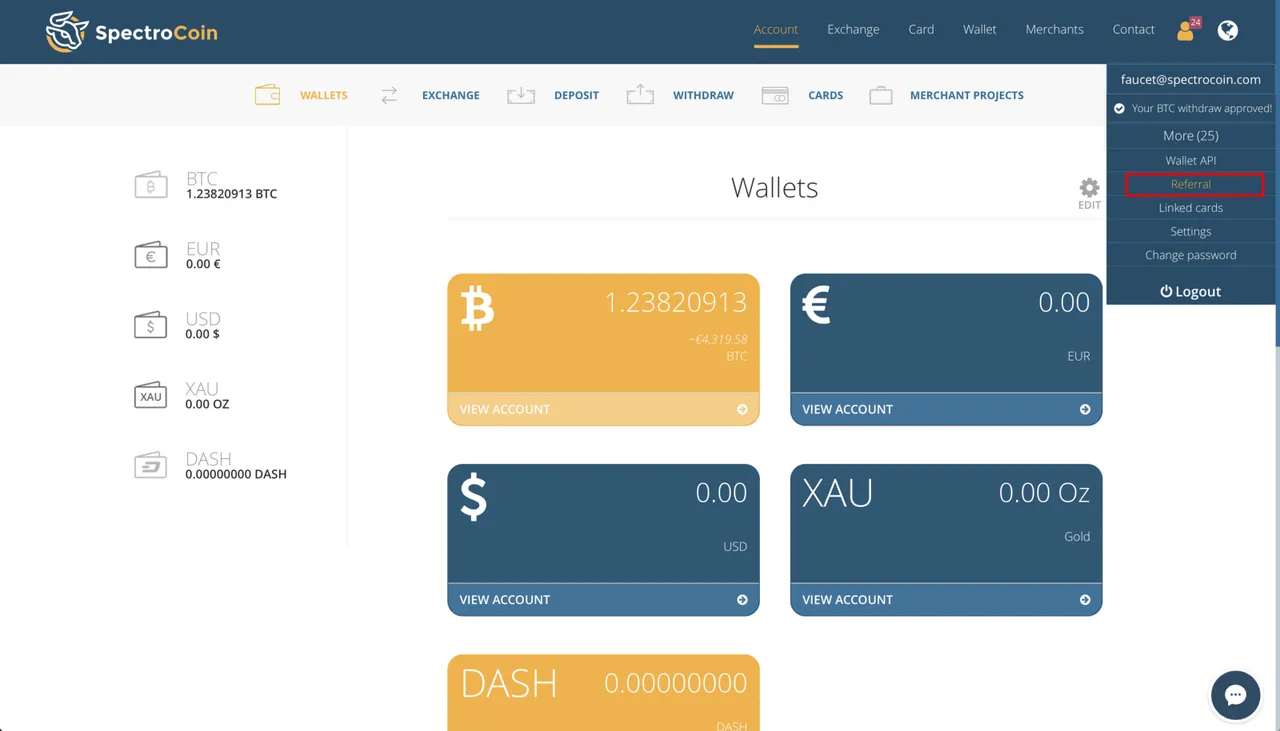Click the SpectroCoin logo
The width and height of the screenshot is (1280, 731).
click(x=131, y=32)
